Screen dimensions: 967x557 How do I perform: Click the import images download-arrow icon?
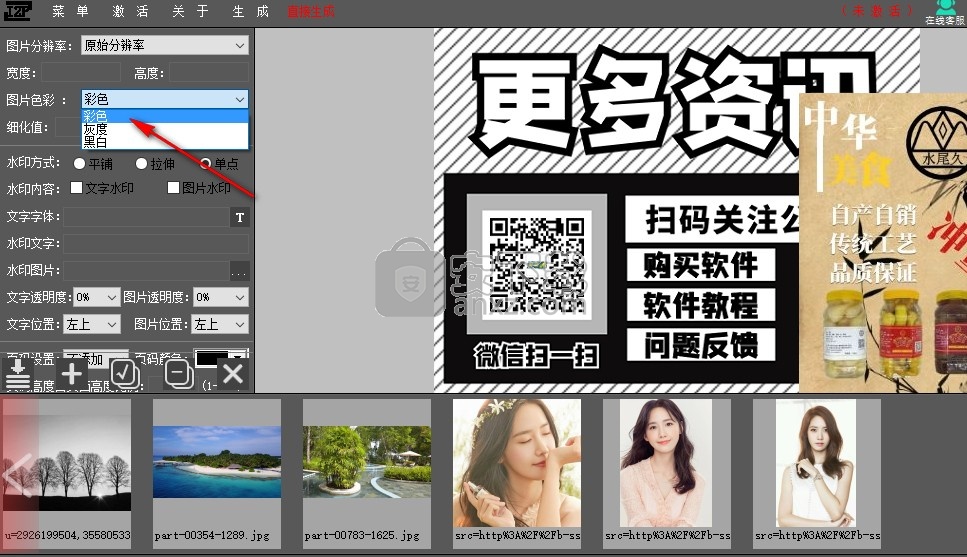pyautogui.click(x=18, y=374)
